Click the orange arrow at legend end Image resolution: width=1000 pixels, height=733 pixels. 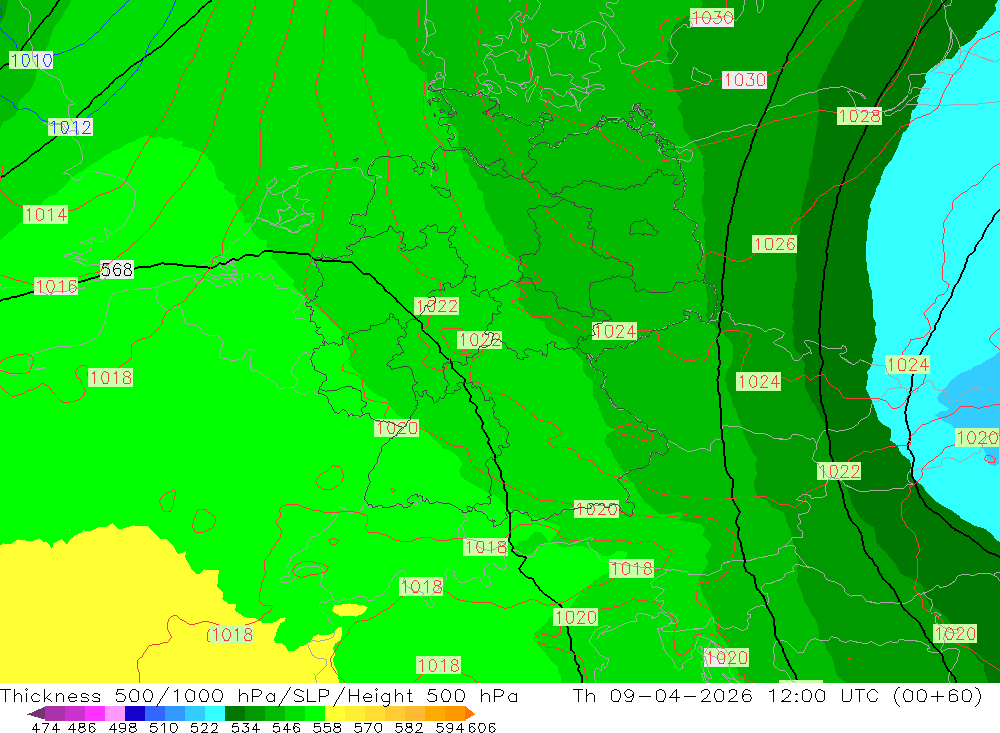click(470, 713)
